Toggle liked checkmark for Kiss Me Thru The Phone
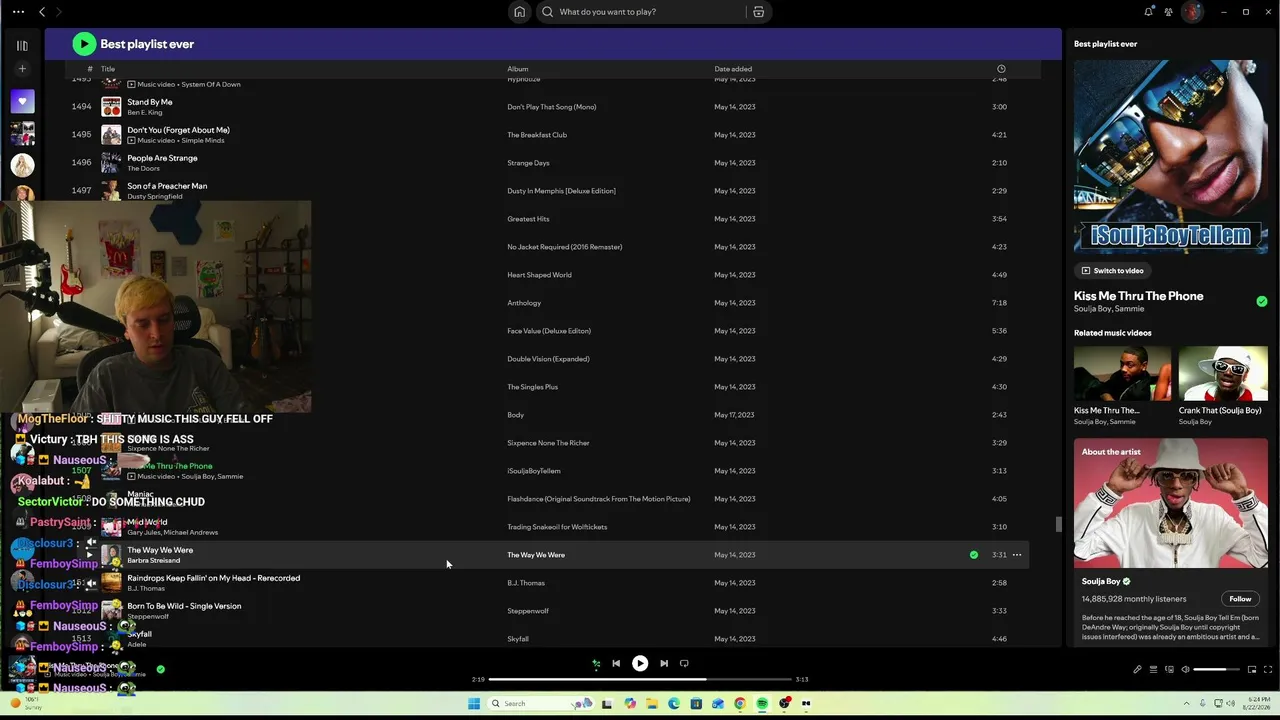 [1262, 301]
